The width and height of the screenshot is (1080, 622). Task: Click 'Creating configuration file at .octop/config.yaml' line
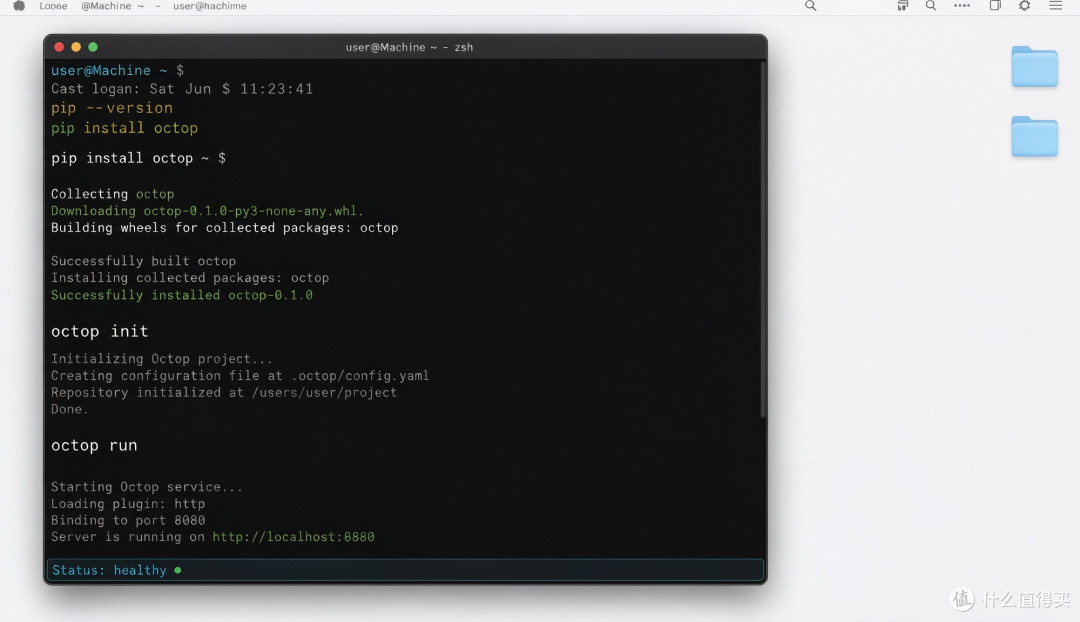pyautogui.click(x=240, y=375)
